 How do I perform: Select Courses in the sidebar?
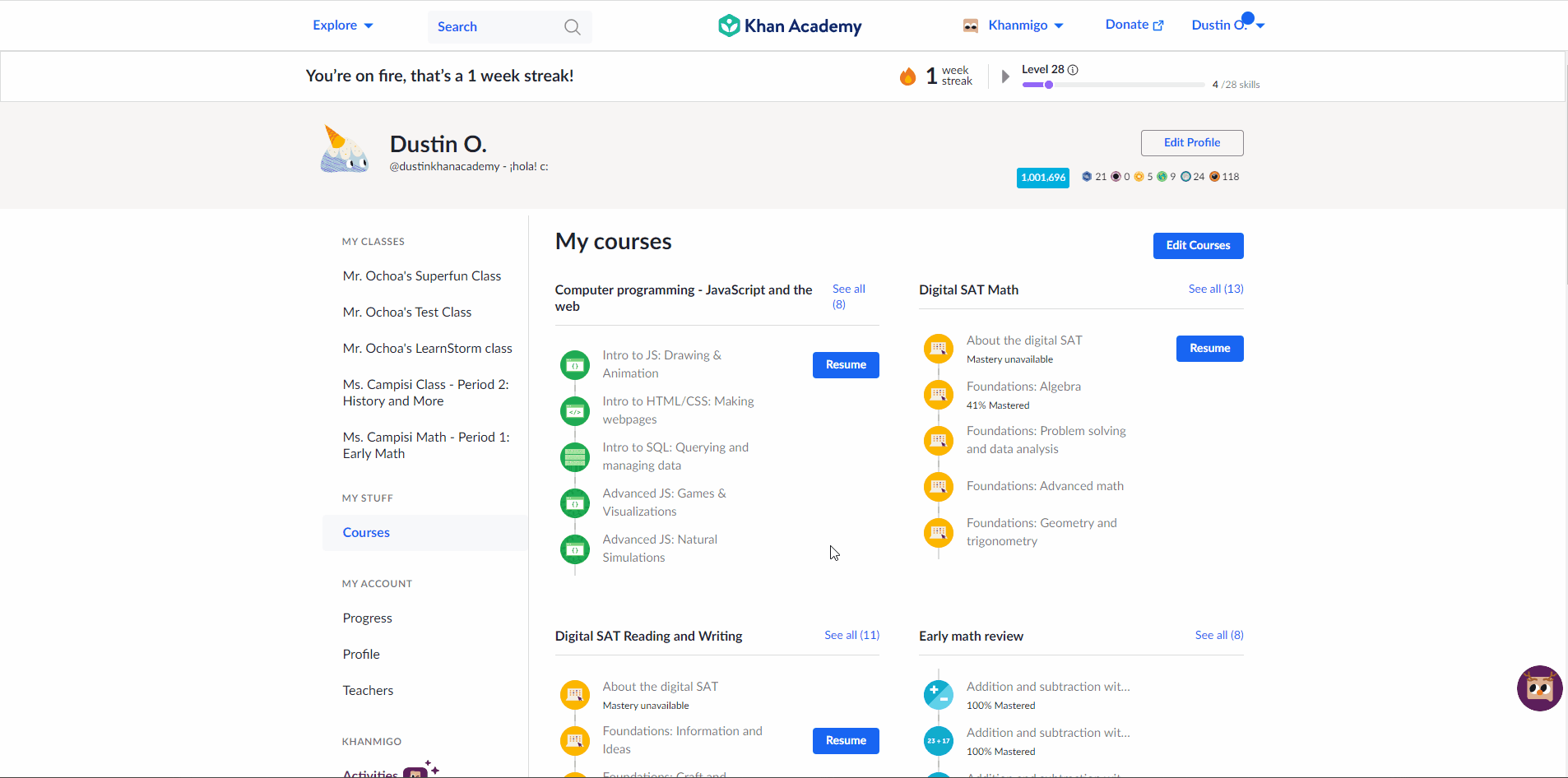425,533
